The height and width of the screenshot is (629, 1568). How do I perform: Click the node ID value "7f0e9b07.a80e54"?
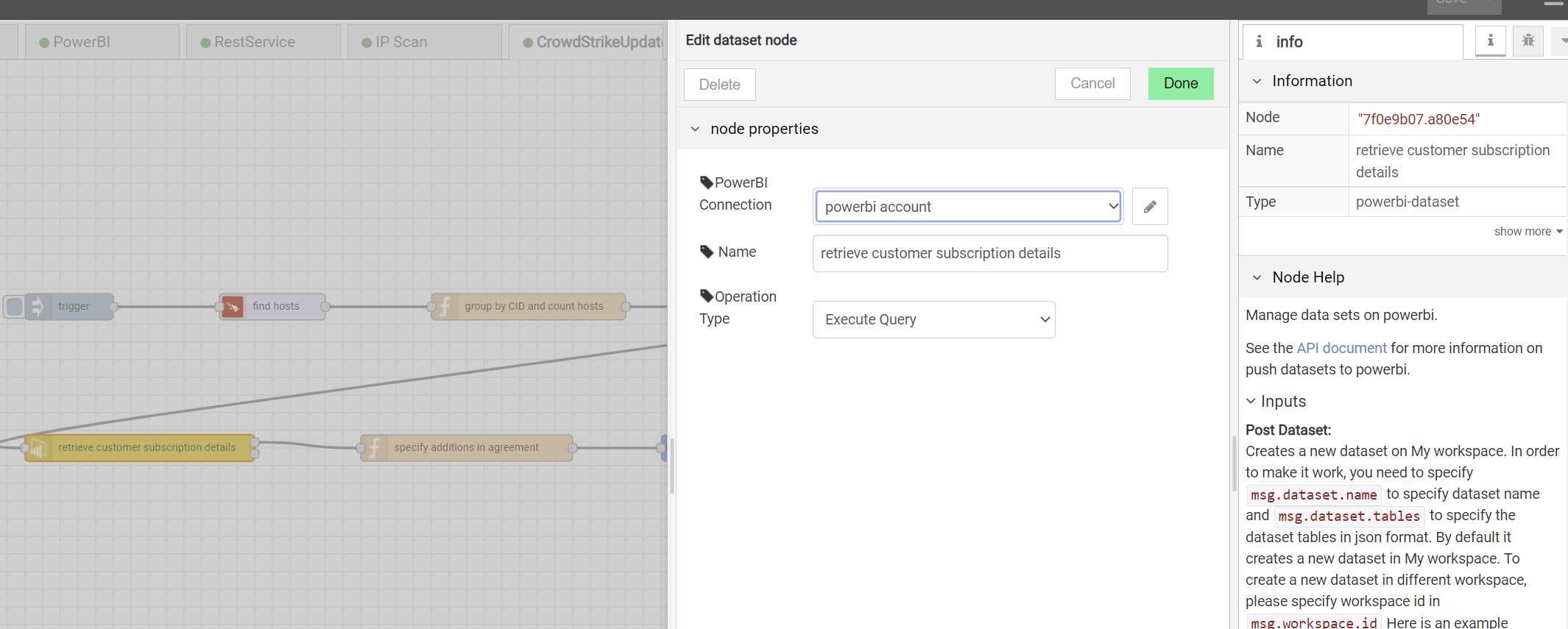tap(1419, 119)
